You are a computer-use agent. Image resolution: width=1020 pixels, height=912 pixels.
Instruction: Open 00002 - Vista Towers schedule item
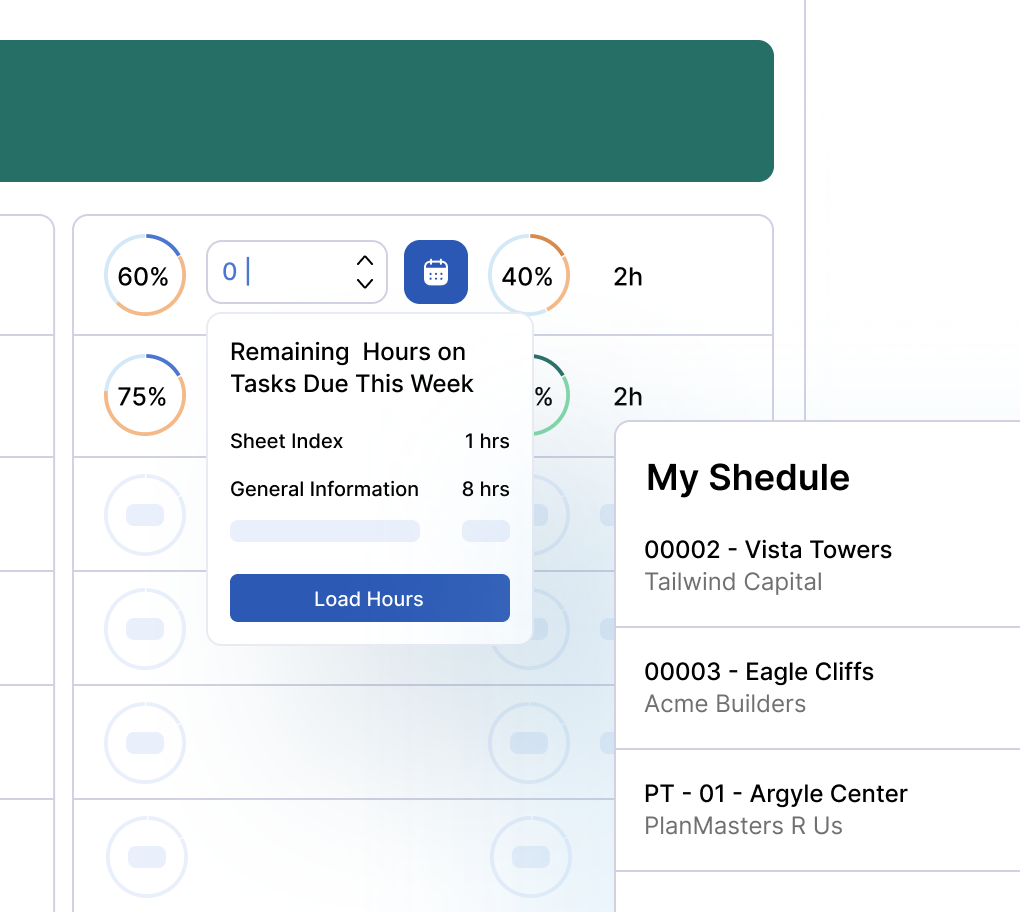[768, 549]
